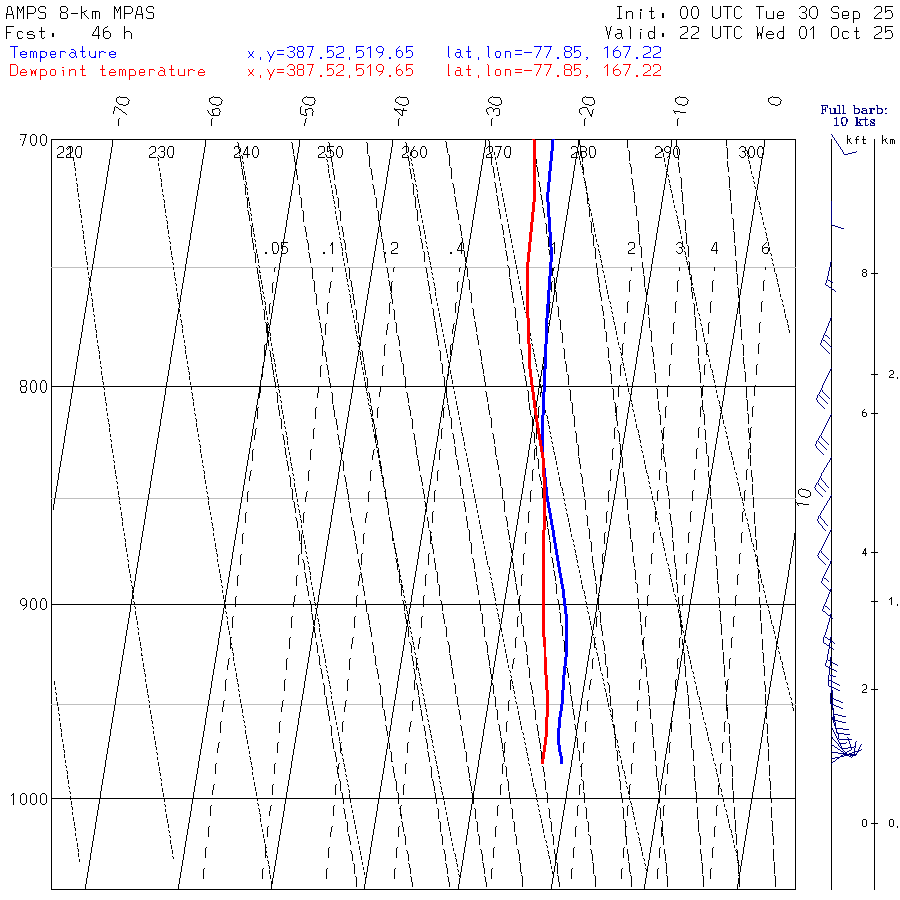Click the "-30" temperature axis label
Screen dimensions: 900x900
(494, 111)
